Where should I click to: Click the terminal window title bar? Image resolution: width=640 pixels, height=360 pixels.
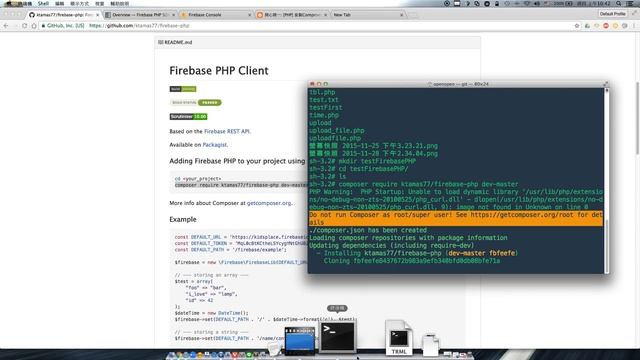pos(458,84)
